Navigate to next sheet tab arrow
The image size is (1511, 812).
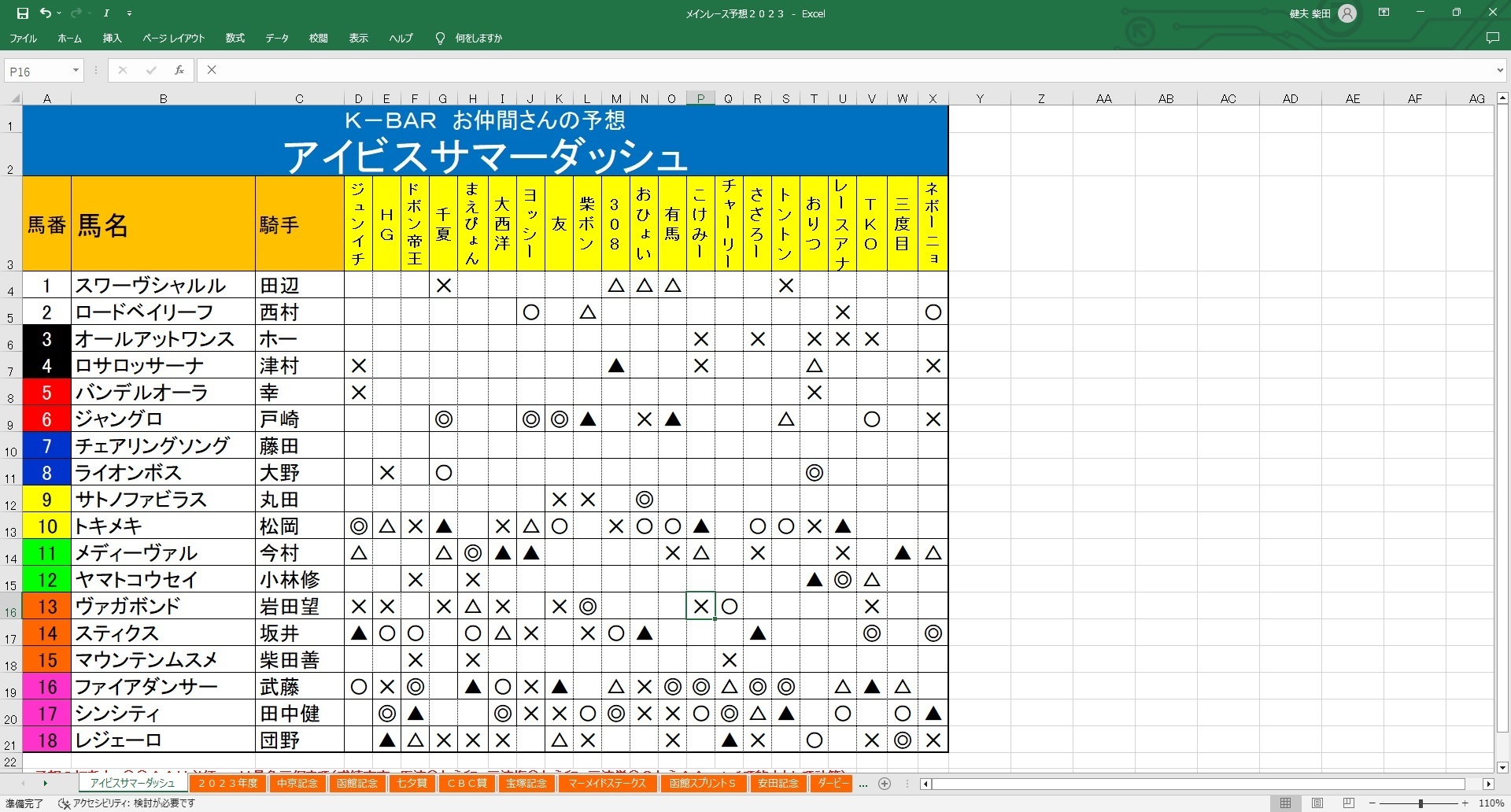tap(46, 784)
